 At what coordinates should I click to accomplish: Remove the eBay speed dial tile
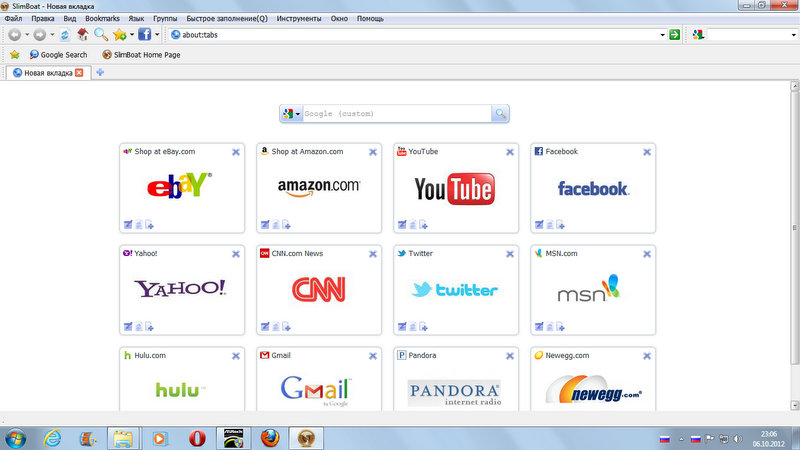(x=236, y=152)
